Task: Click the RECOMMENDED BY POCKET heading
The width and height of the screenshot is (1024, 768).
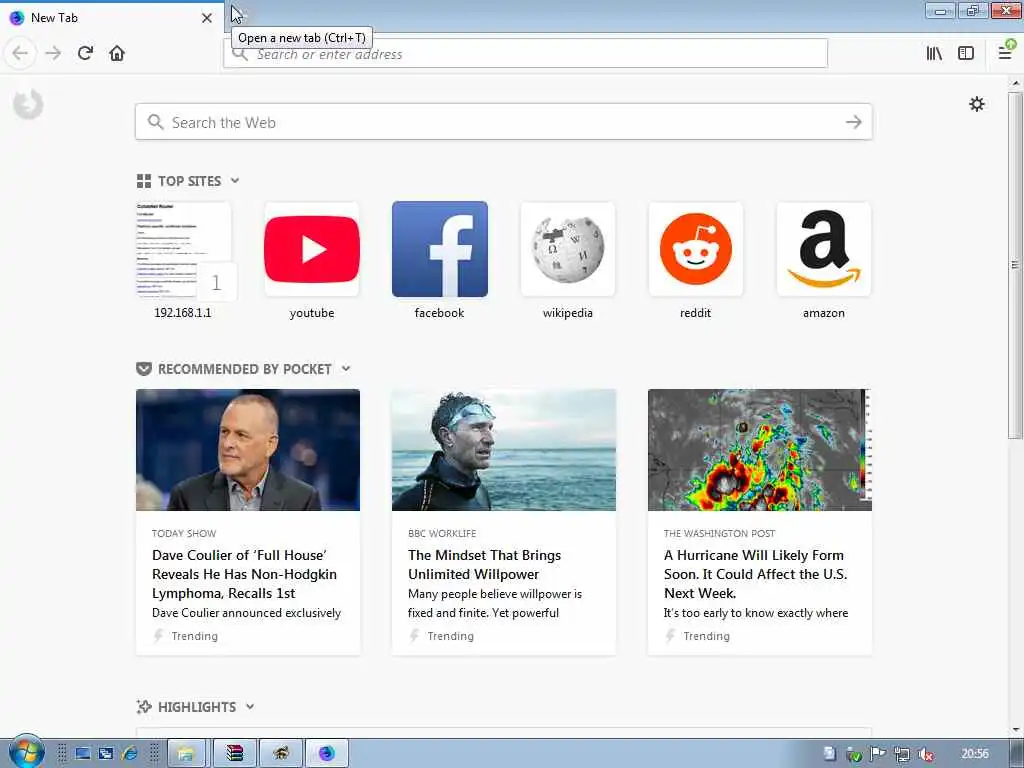Action: (x=244, y=369)
